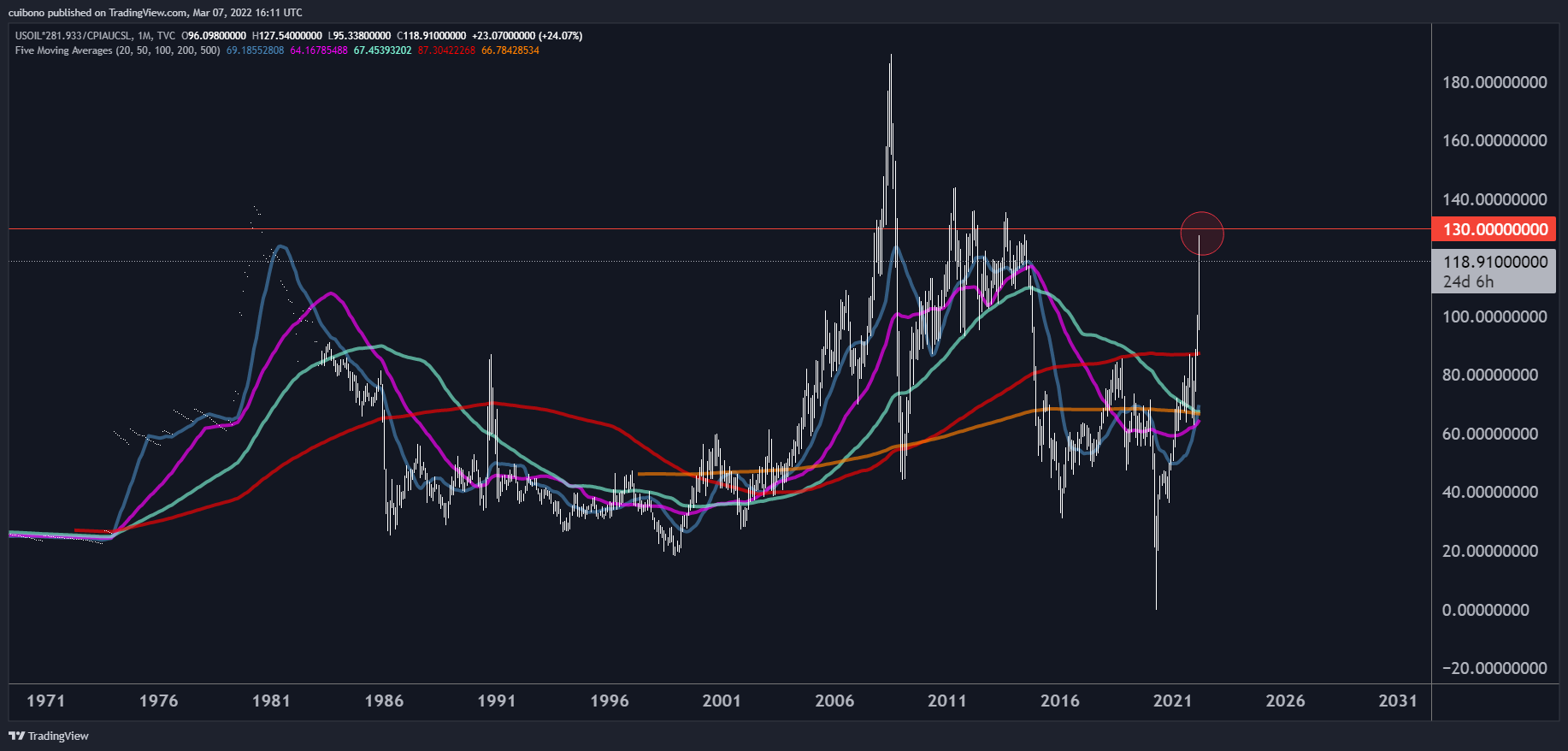Viewport: 1568px width, 751px height.
Task: Click the open value O96.09800000
Action: pos(214,36)
